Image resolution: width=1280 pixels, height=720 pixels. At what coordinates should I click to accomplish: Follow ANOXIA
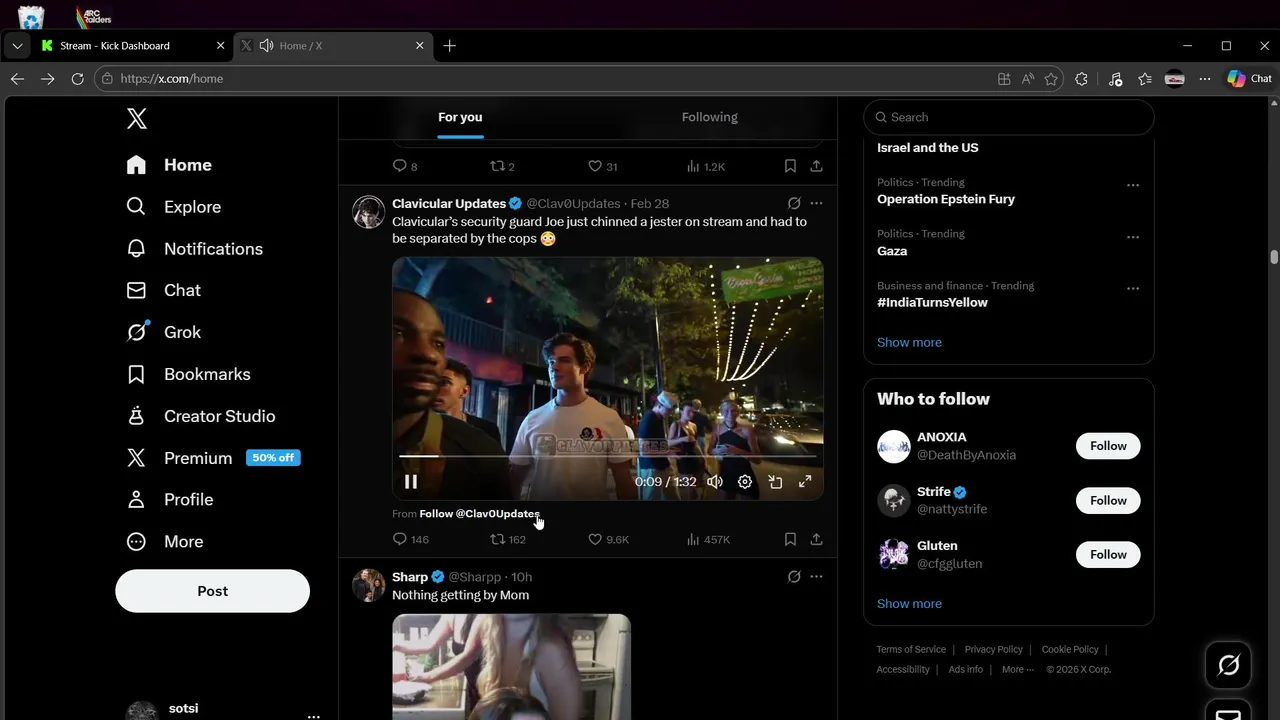tap(1108, 446)
